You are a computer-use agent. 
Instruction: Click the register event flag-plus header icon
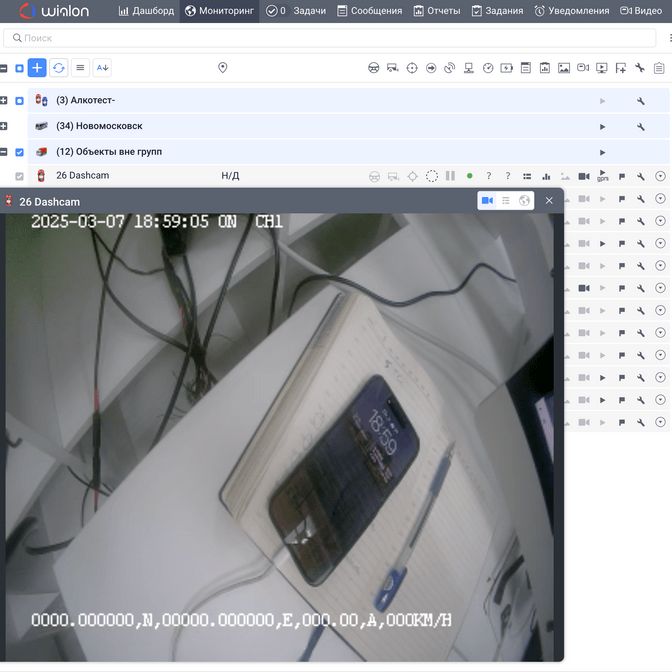tap(621, 68)
